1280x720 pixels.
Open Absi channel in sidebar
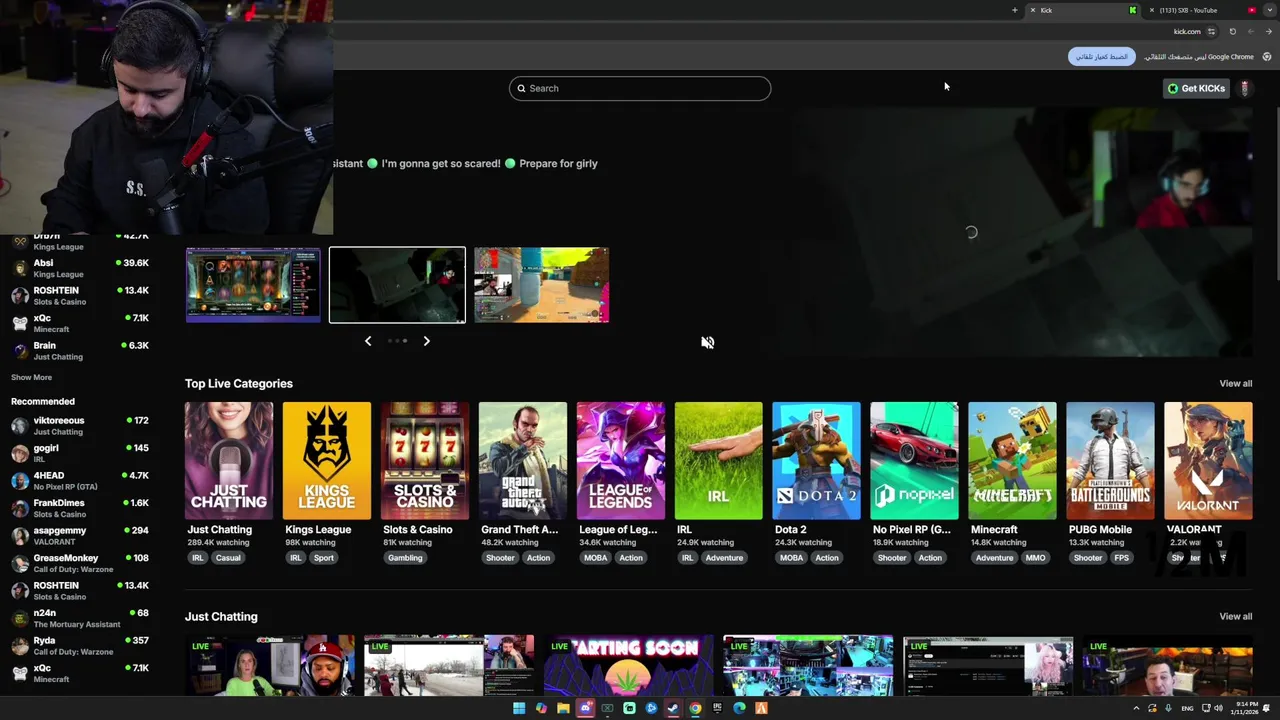point(80,268)
